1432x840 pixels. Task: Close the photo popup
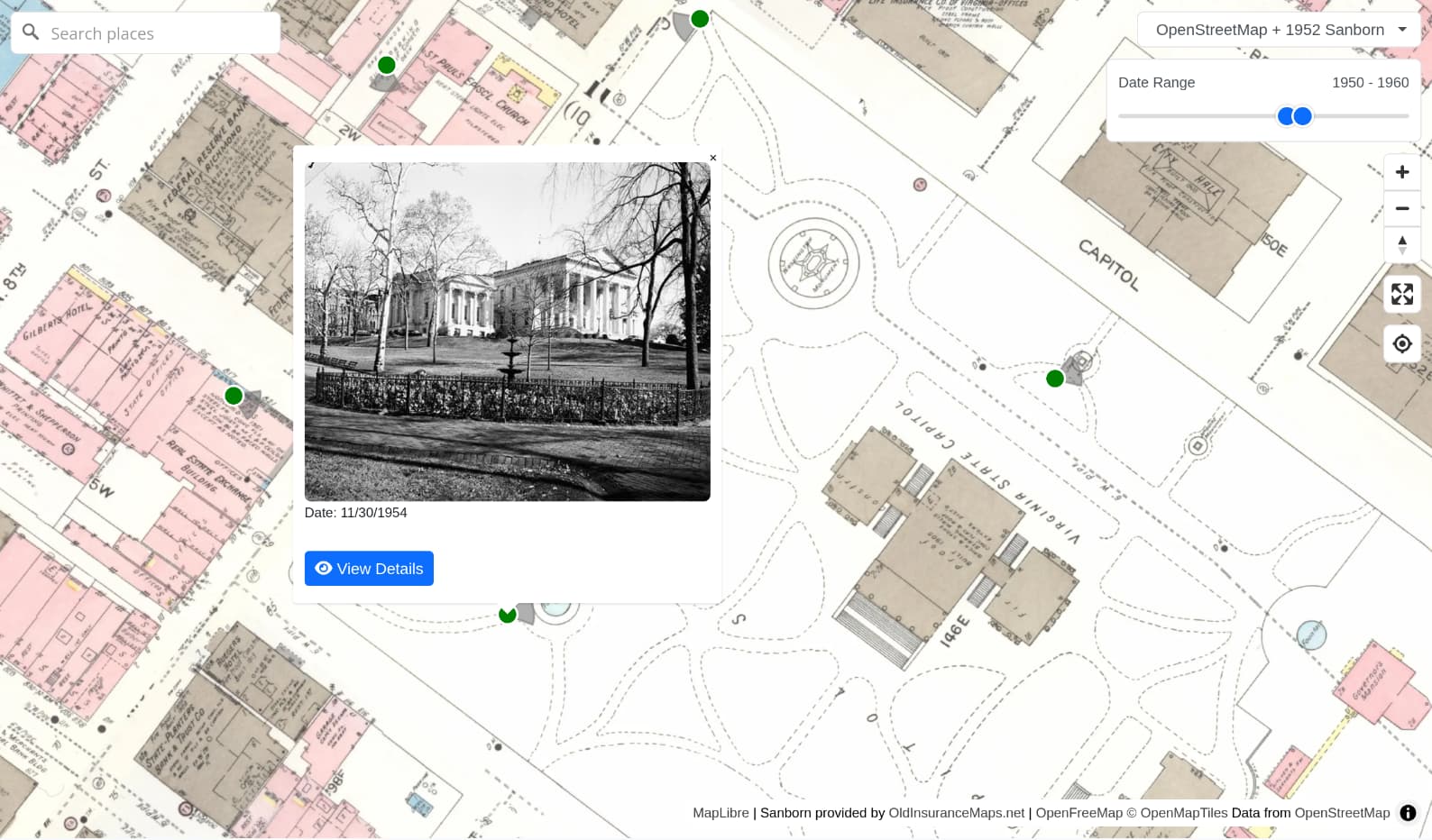tap(712, 158)
